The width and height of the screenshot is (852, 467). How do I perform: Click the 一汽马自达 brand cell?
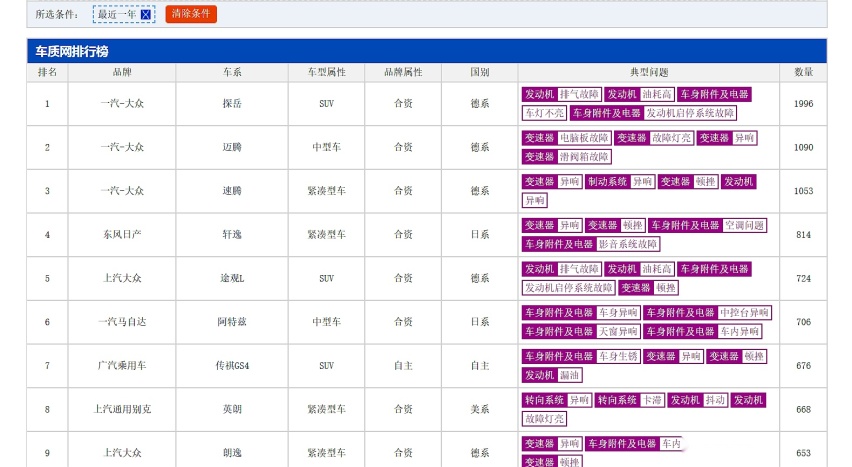tap(122, 322)
